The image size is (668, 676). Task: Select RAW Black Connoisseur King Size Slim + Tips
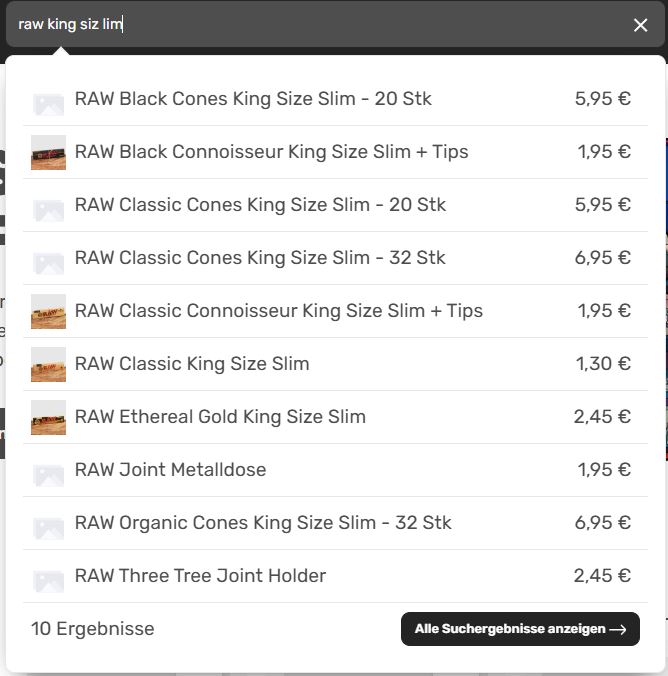tap(271, 152)
